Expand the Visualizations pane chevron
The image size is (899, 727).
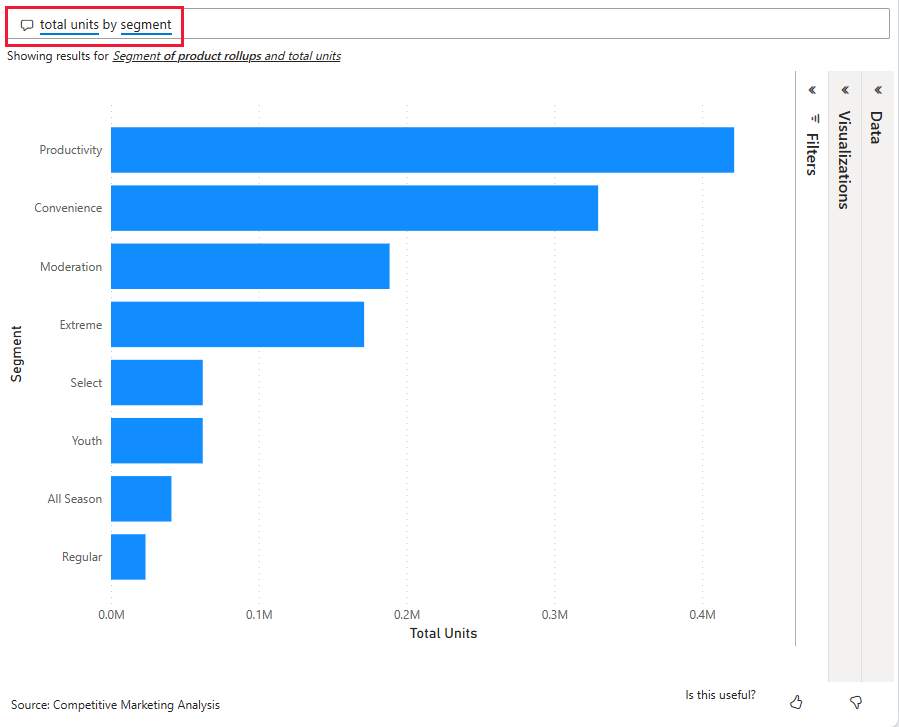coord(845,90)
